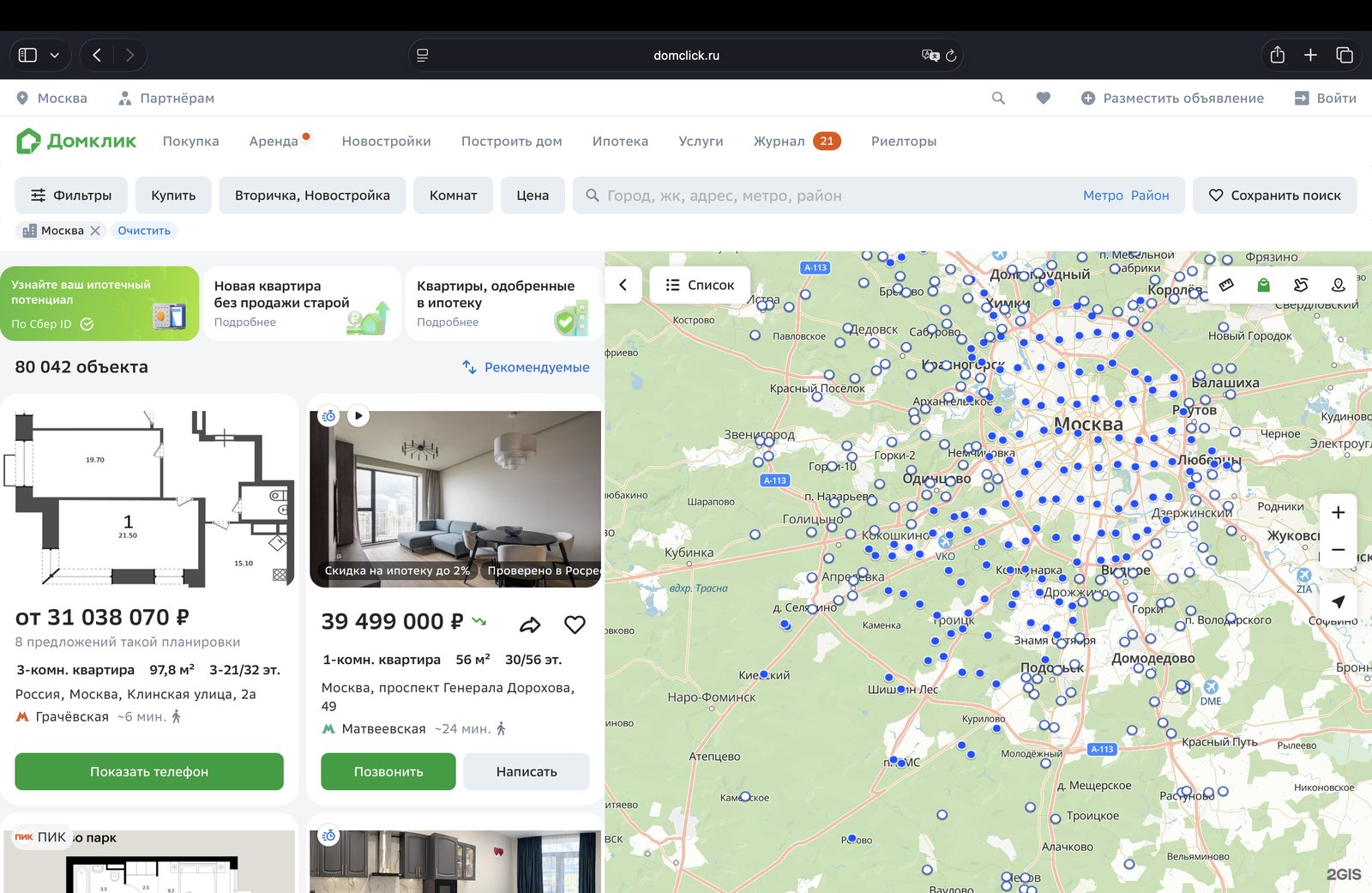Screen dimensions: 1372x893
Task: Open favorites heart icon in header
Action: click(x=1043, y=98)
